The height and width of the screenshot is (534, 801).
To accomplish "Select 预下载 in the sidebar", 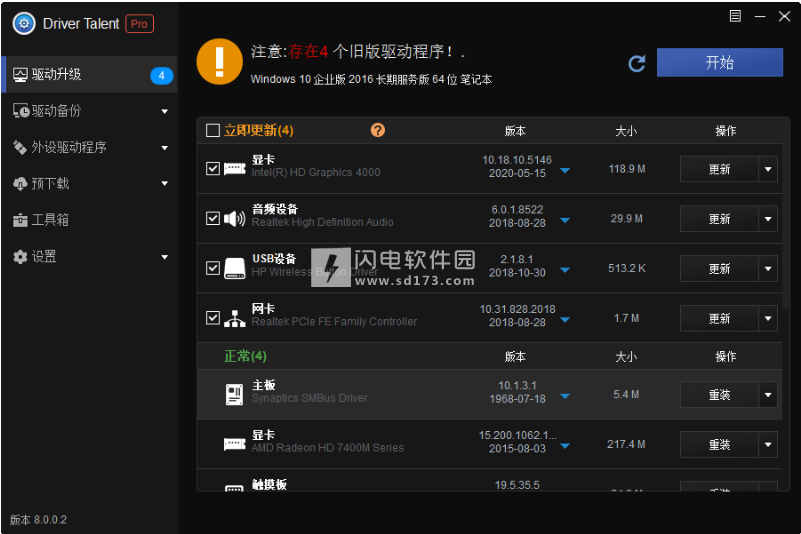I will [x=90, y=184].
